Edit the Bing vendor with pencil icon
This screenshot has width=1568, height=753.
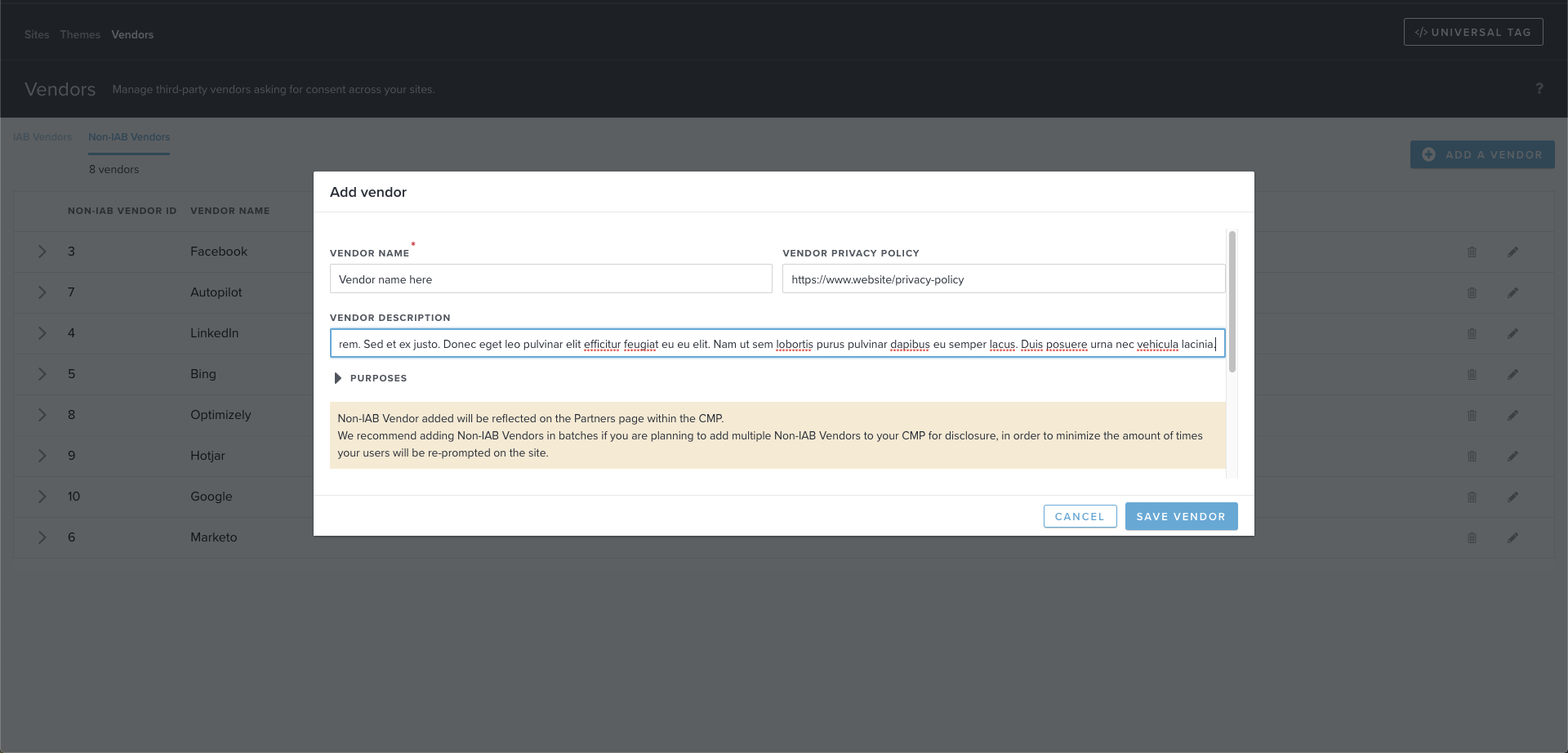point(1512,375)
